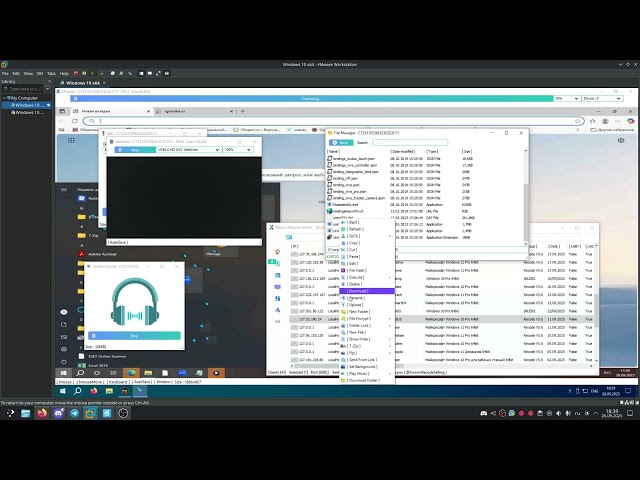This screenshot has width=640, height=480.
Task: Open the library search dropdown arrow
Action: coord(47,89)
